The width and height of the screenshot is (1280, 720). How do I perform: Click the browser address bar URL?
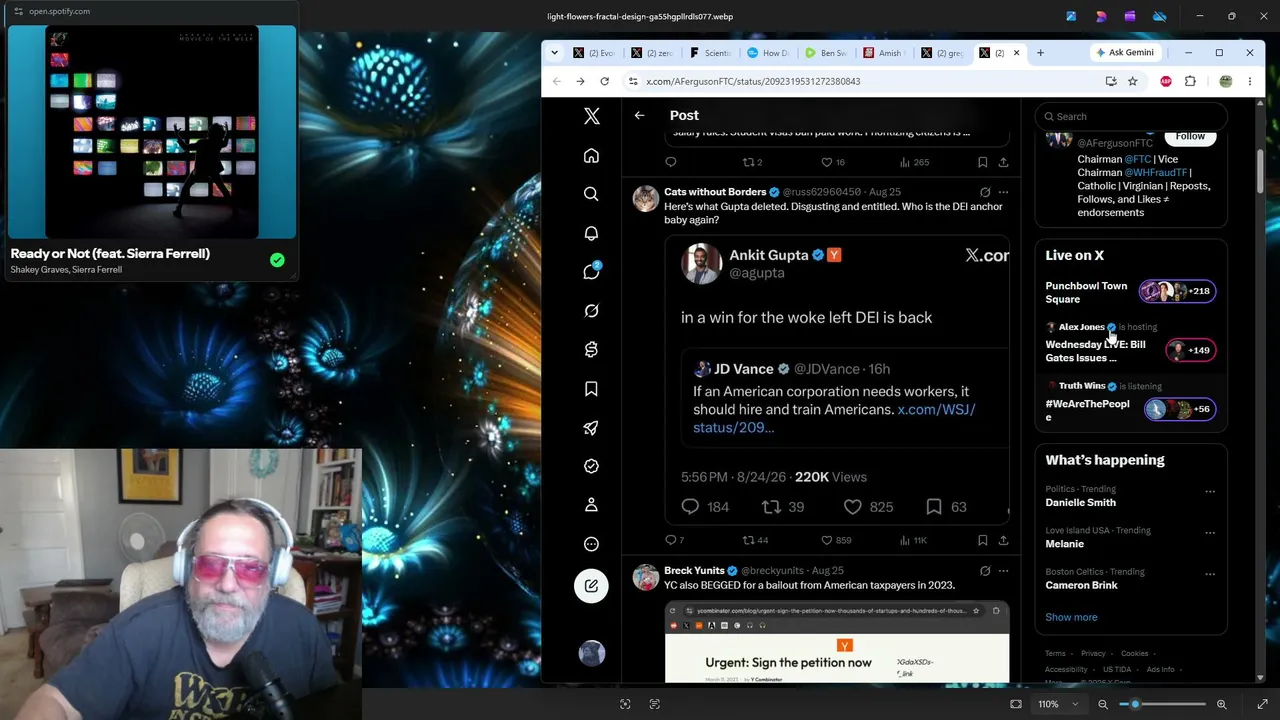pyautogui.click(x=753, y=81)
